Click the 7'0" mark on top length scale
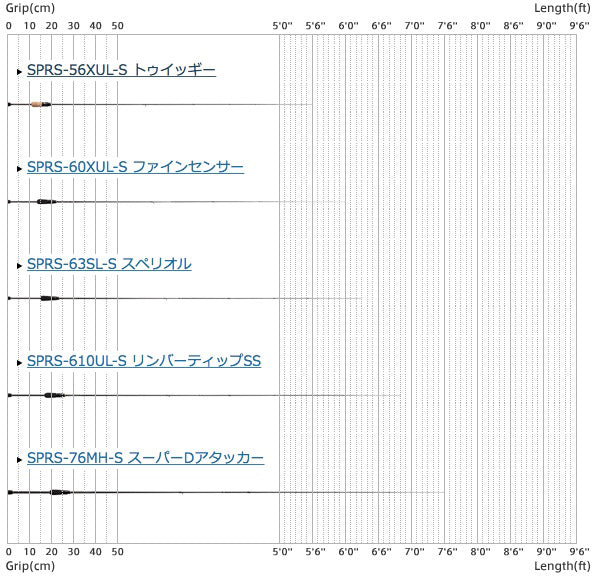Image resolution: width=599 pixels, height=579 pixels. pos(414,26)
